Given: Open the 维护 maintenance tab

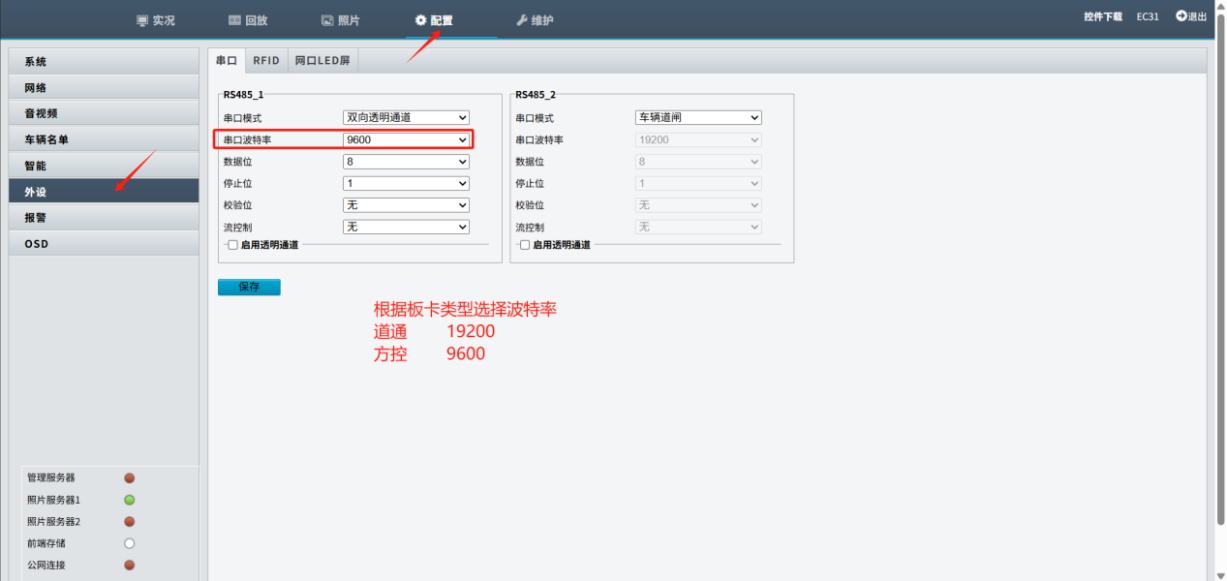Looking at the screenshot, I should 535,20.
